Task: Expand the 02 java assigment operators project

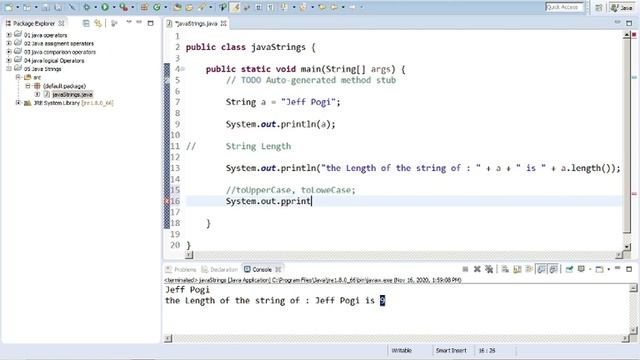Action: (9, 43)
